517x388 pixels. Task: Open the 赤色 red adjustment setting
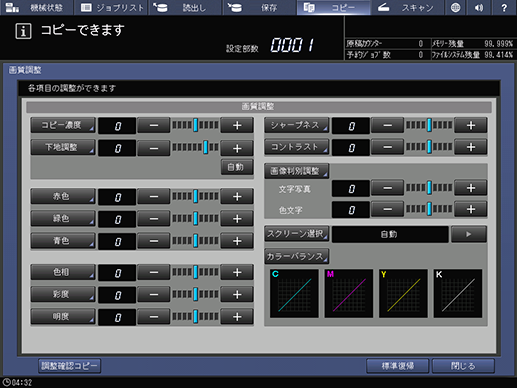(63, 196)
